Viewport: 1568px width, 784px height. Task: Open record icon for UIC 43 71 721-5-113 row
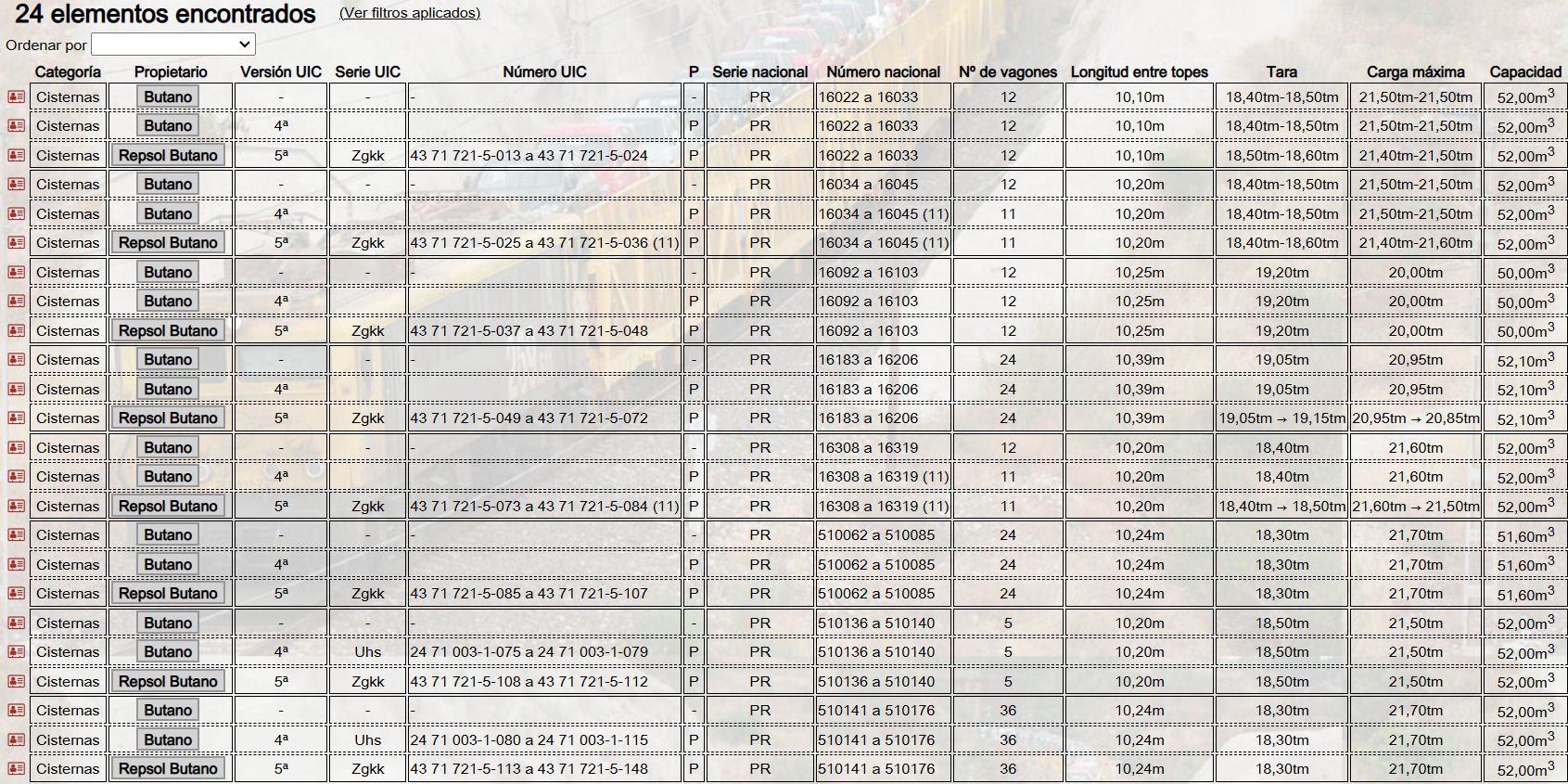point(17,768)
